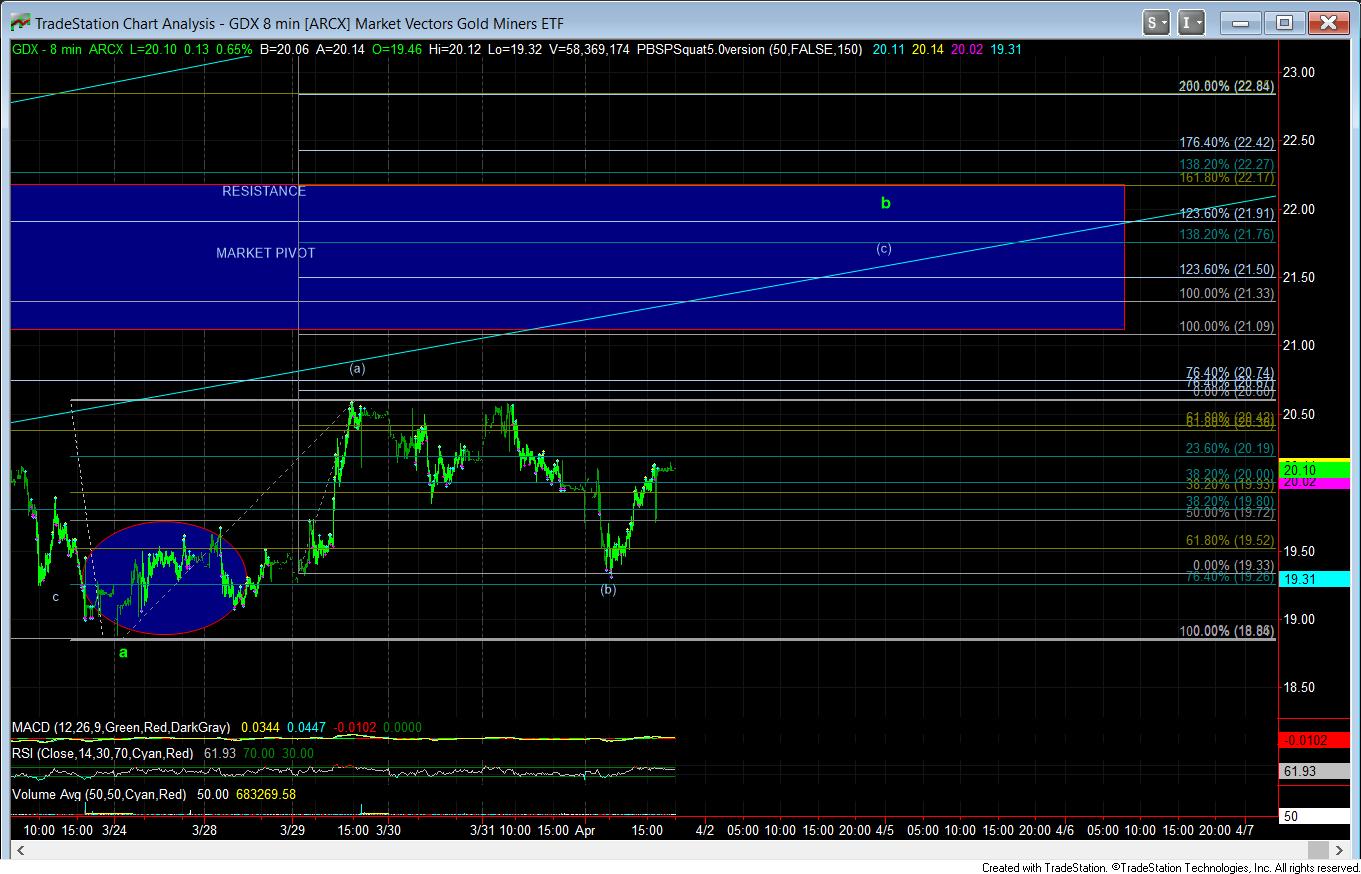The width and height of the screenshot is (1361, 874).
Task: Close the Chart Analysis window
Action: point(1327,22)
